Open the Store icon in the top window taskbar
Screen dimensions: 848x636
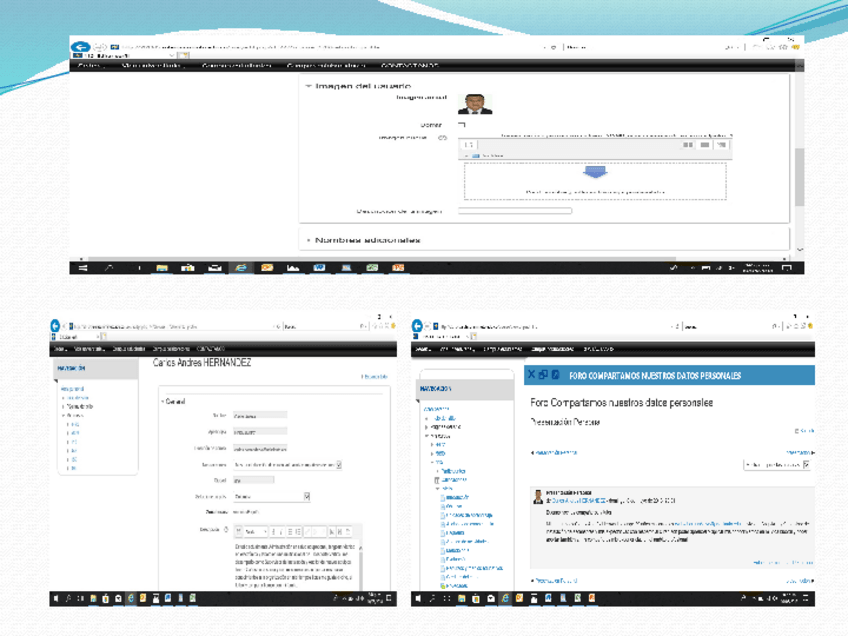tap(188, 268)
